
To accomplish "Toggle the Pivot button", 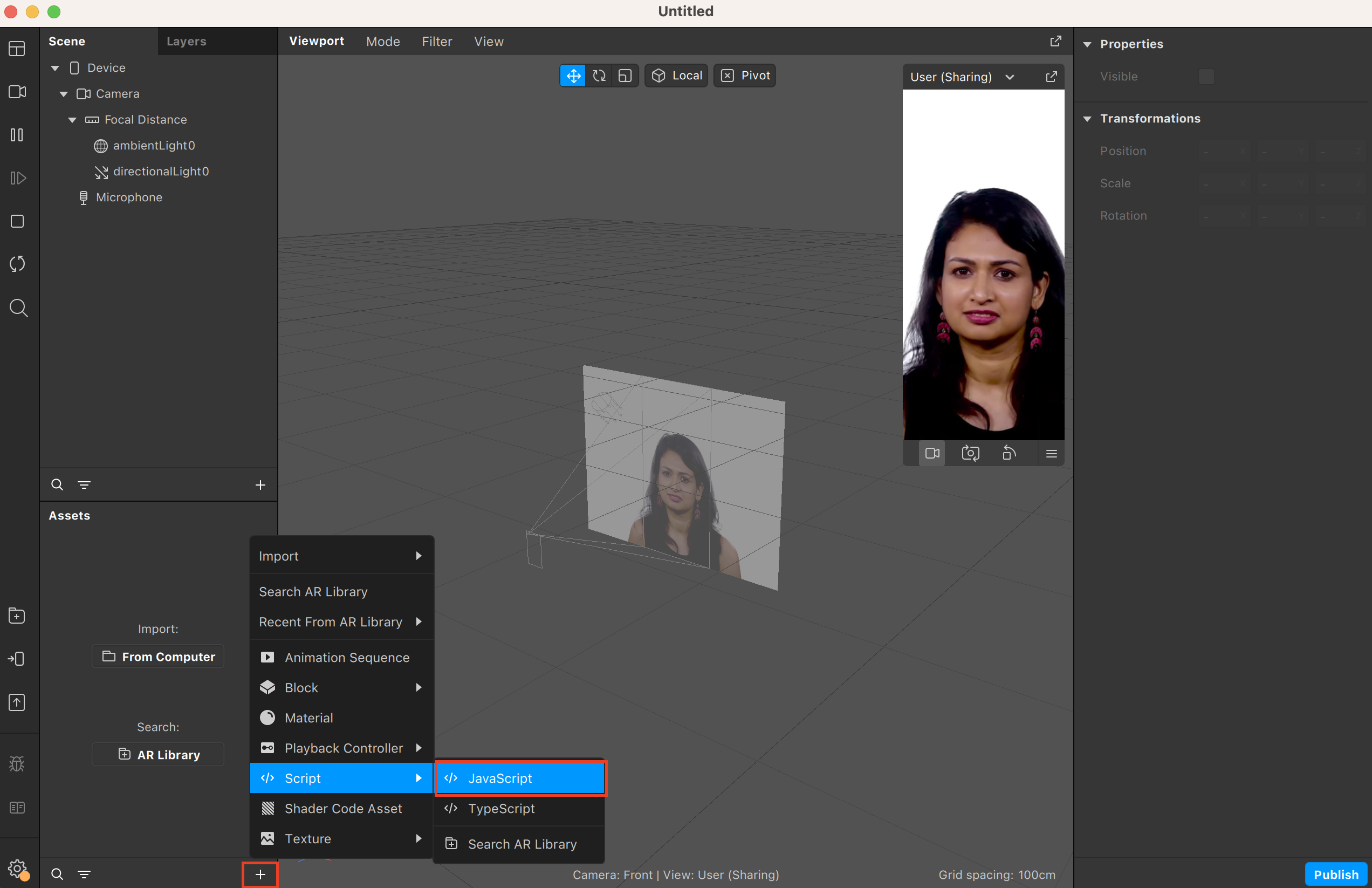I will click(x=745, y=76).
